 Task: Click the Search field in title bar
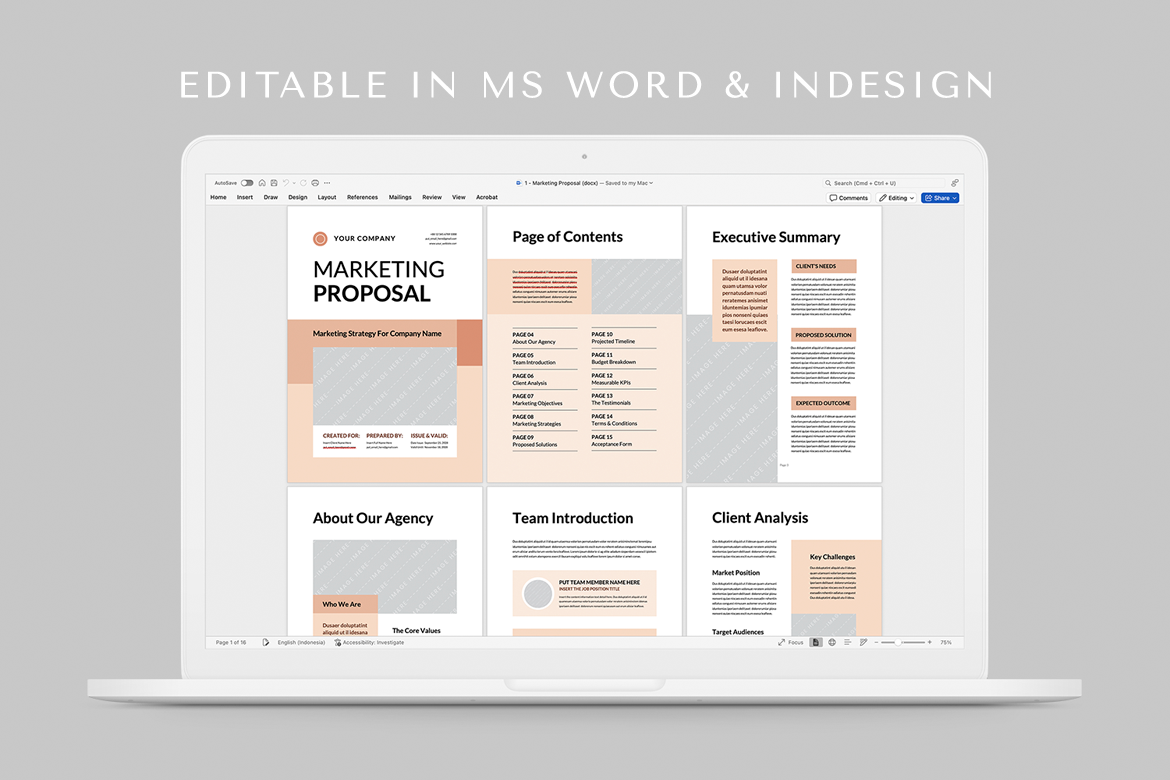pyautogui.click(x=883, y=183)
